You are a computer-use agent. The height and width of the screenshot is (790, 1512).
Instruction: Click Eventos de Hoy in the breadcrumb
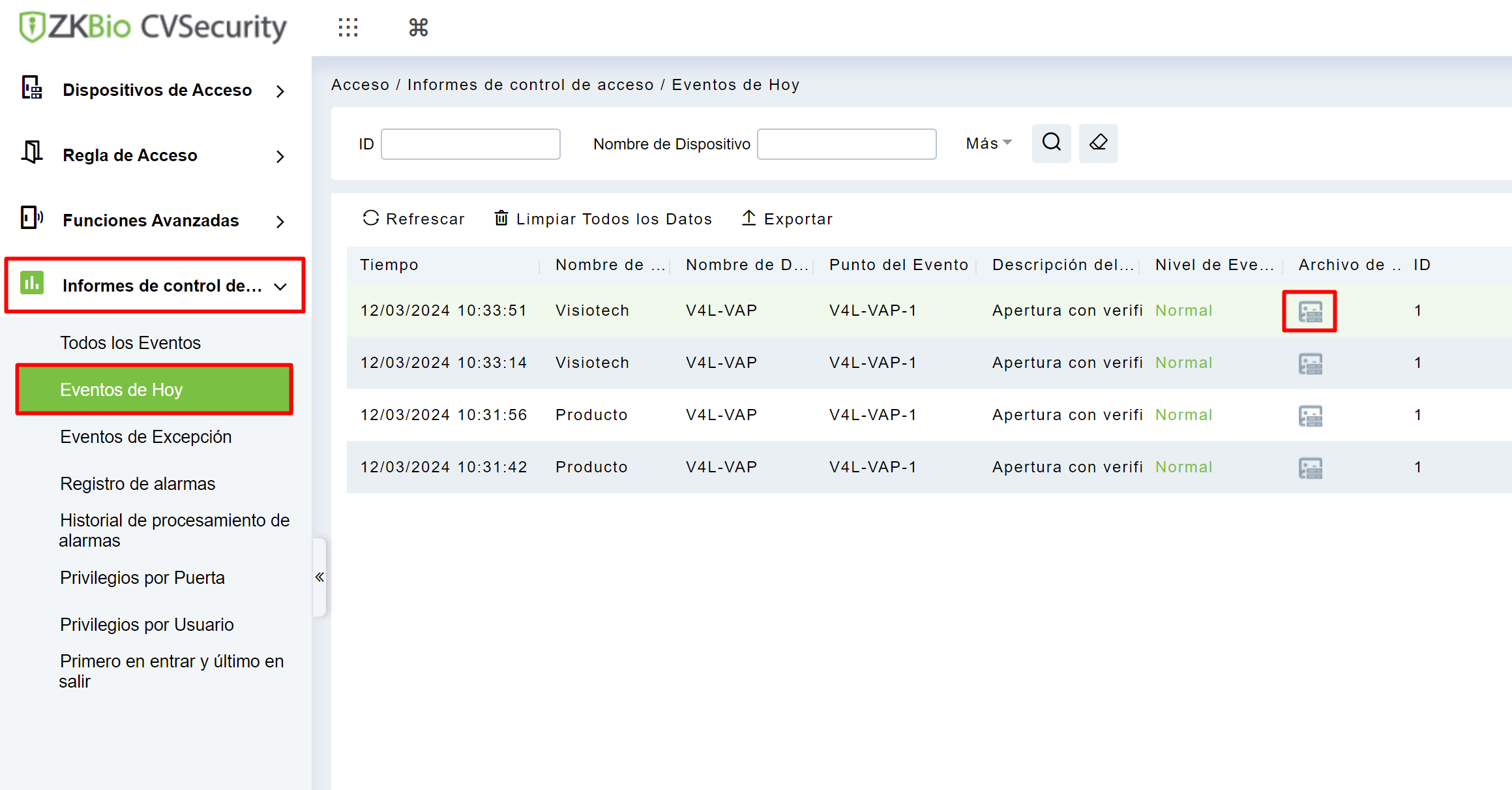pos(736,85)
